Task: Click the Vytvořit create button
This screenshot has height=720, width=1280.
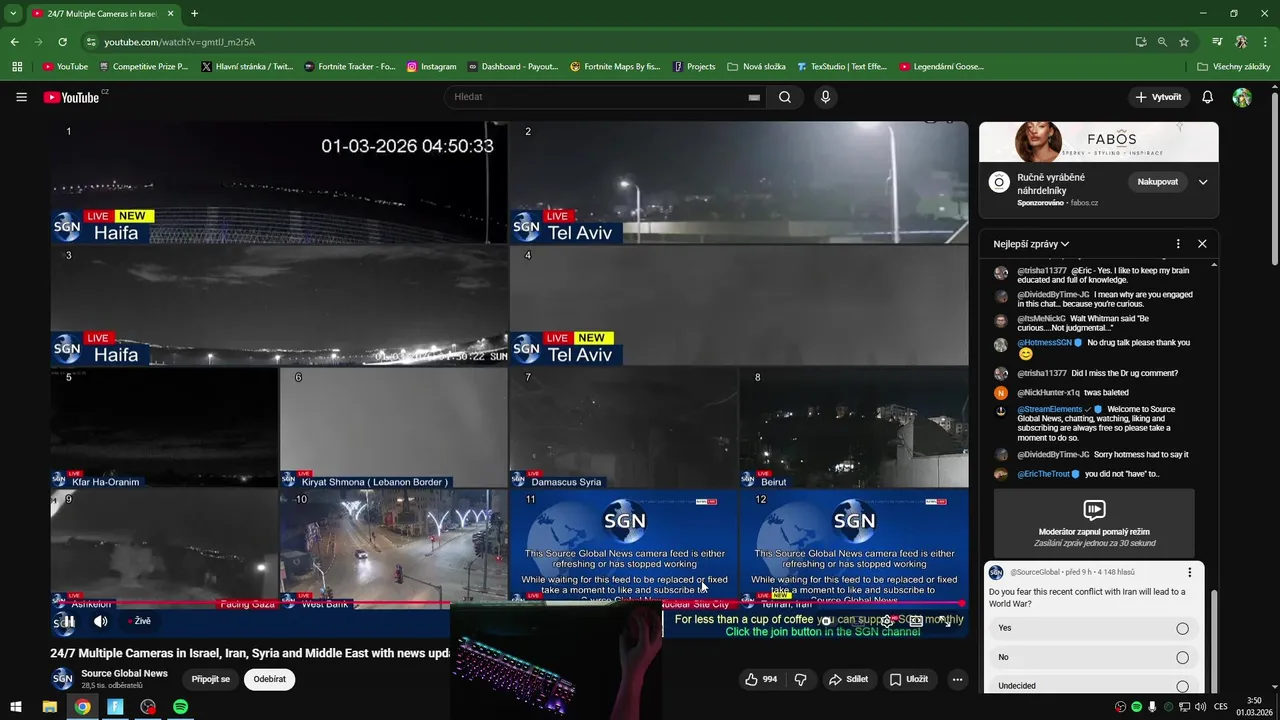Action: pos(1158,97)
